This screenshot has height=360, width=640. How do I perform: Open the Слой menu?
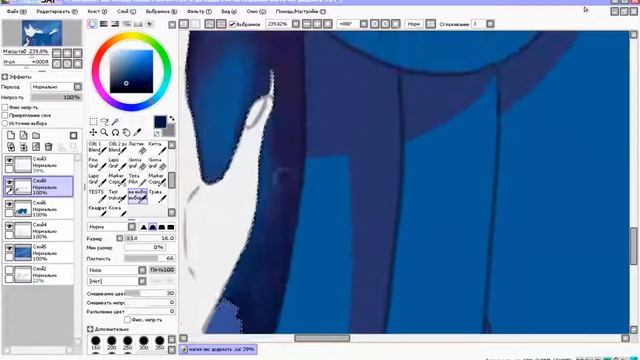[127, 11]
